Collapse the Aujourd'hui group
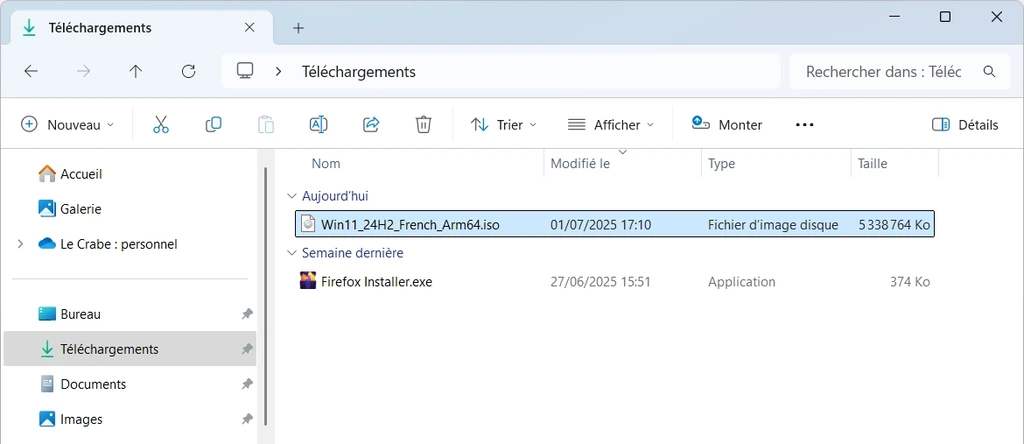 click(x=291, y=196)
